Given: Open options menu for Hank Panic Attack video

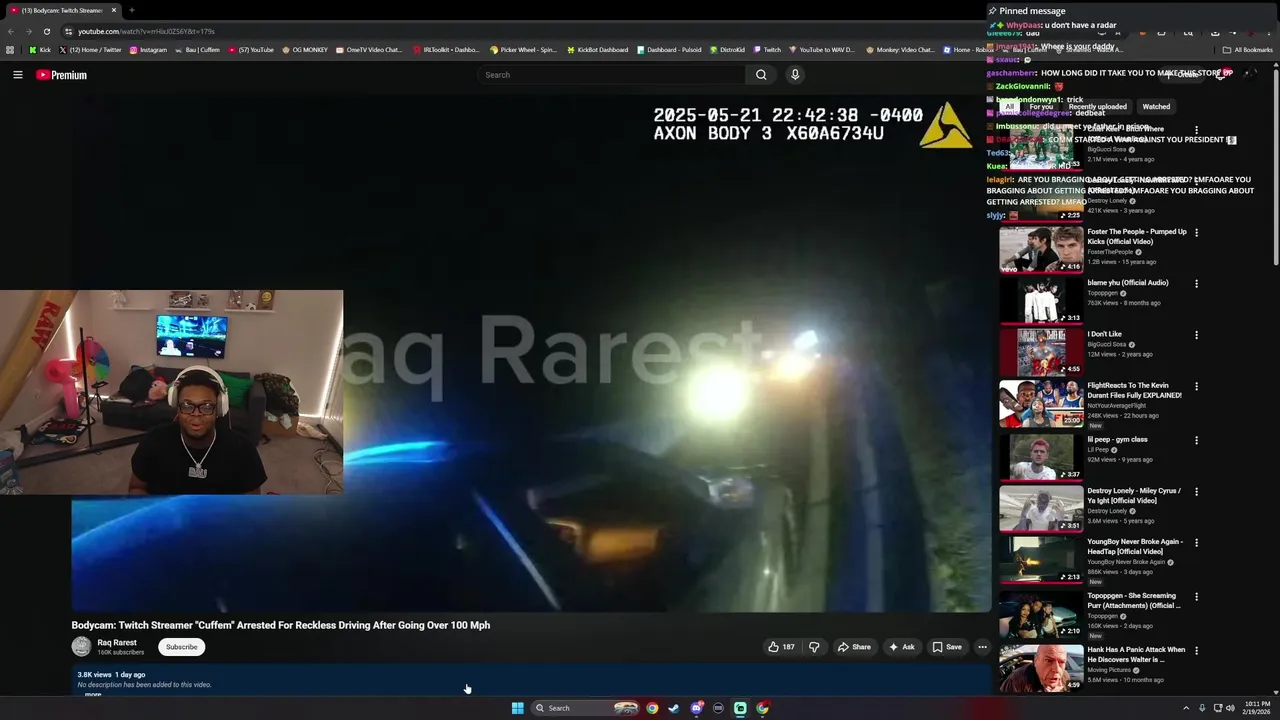Looking at the screenshot, I should [x=1196, y=651].
